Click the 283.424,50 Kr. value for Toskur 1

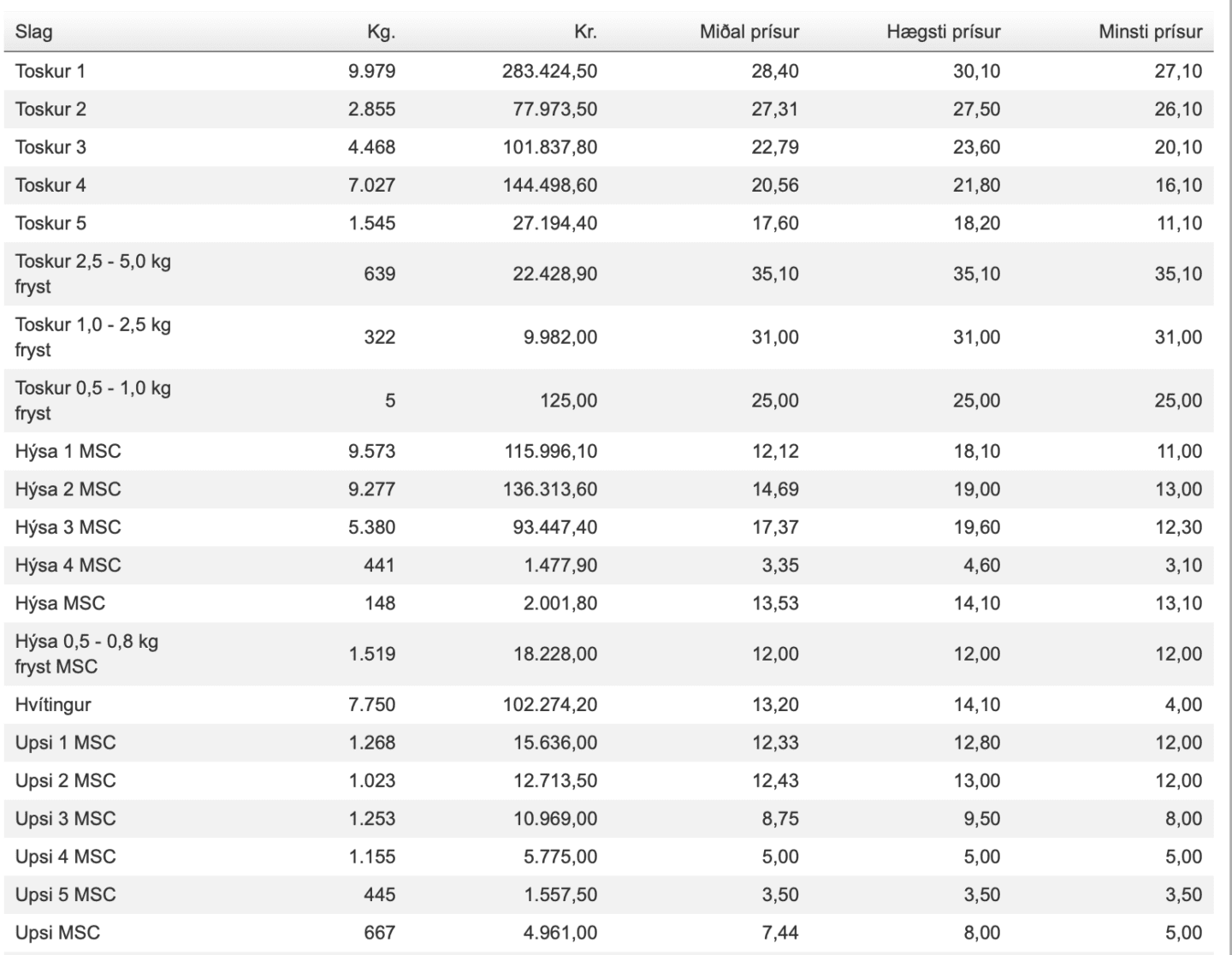(549, 71)
